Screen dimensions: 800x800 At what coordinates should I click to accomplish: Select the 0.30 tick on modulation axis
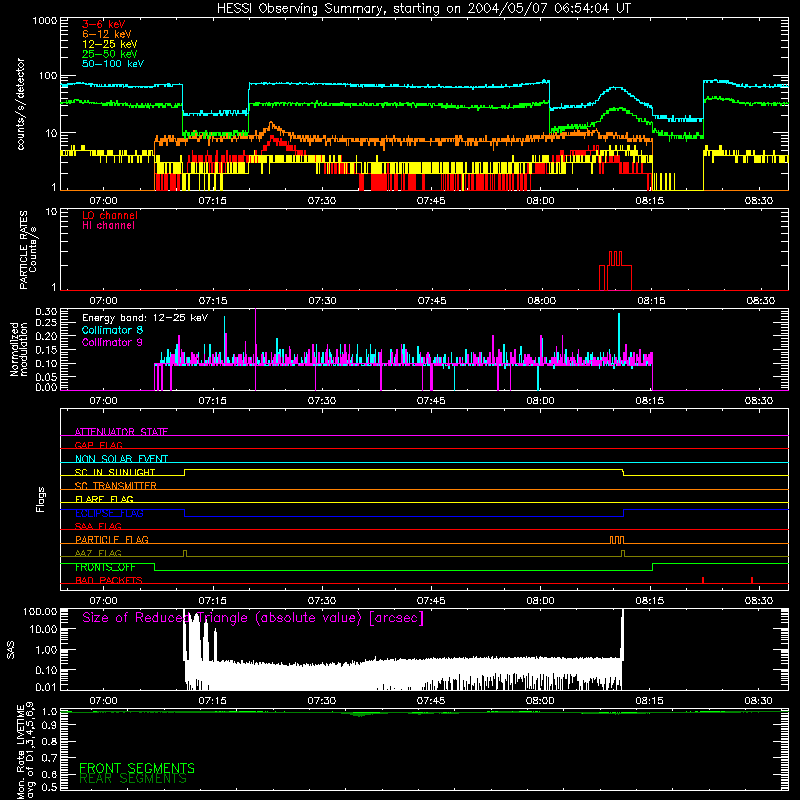click(x=46, y=311)
